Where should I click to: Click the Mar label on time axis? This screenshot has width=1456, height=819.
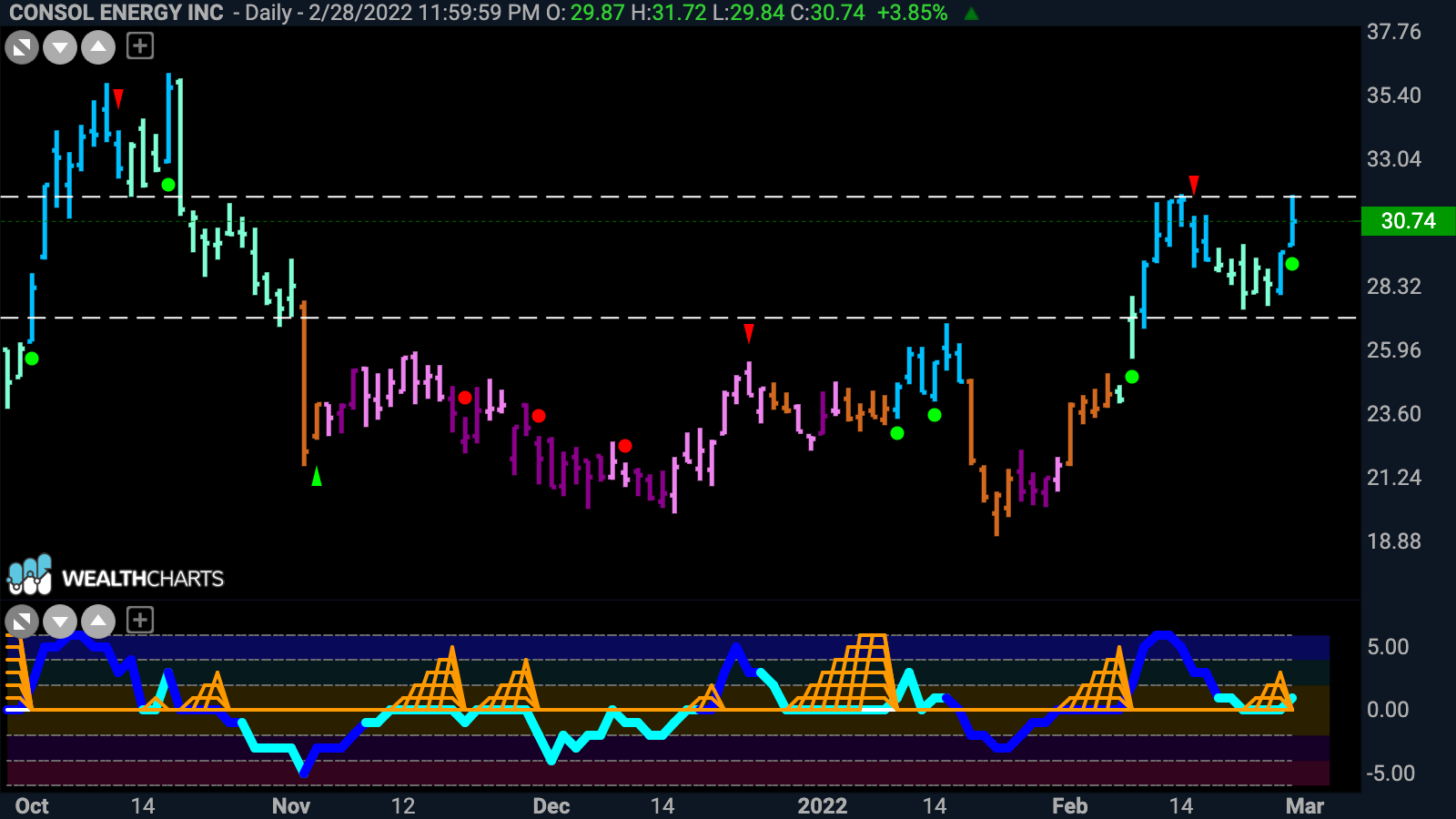[1305, 806]
